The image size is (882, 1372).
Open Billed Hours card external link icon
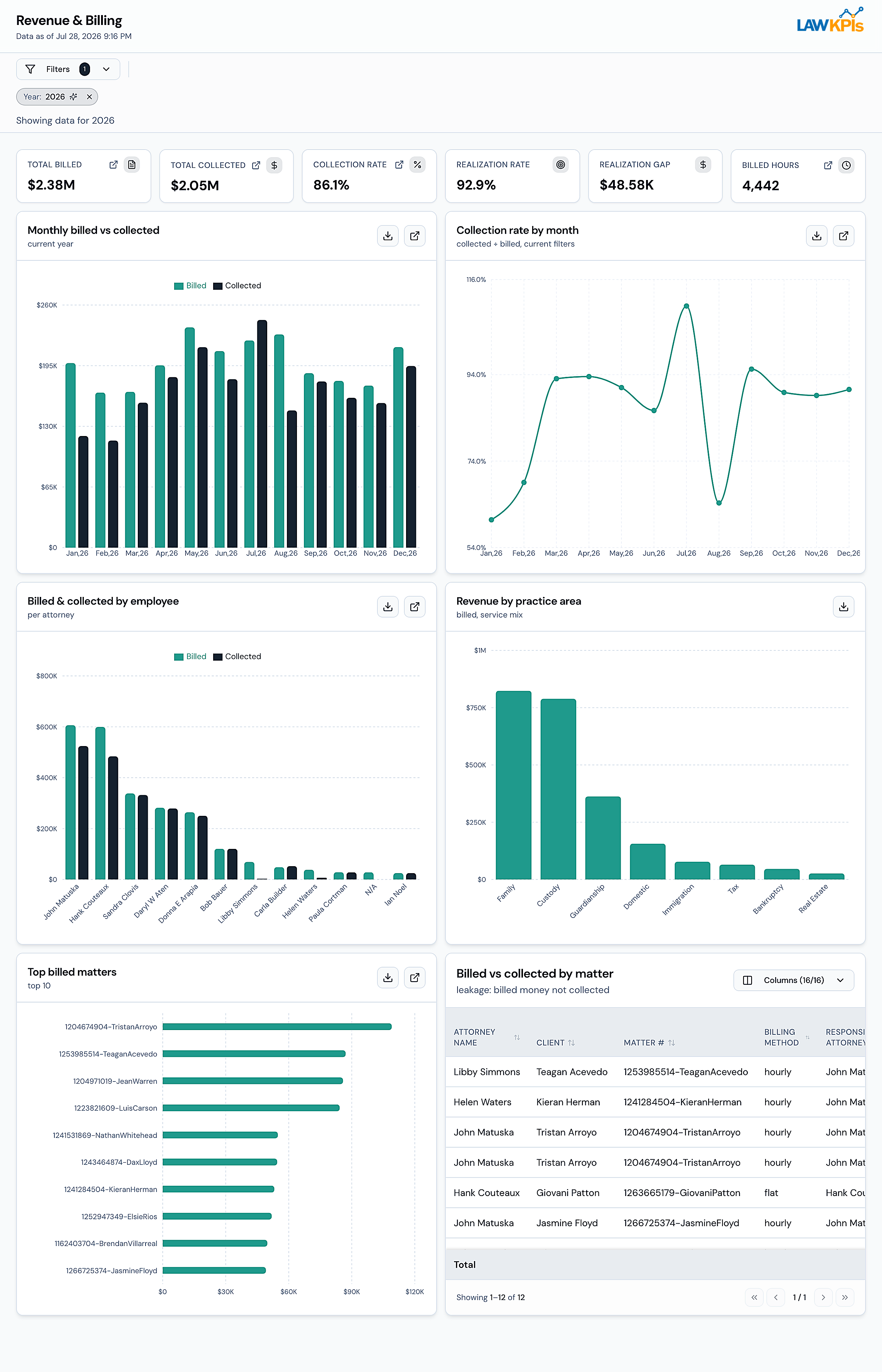point(828,165)
